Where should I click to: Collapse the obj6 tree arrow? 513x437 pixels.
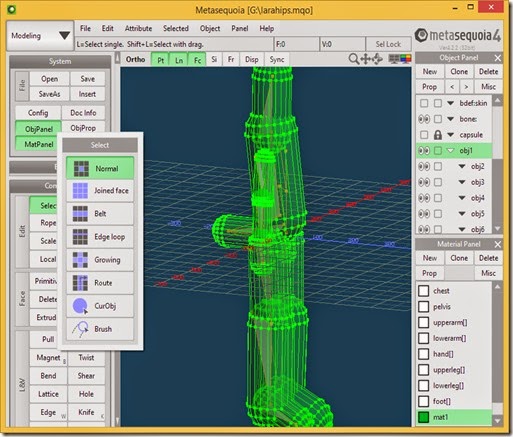(x=462, y=229)
